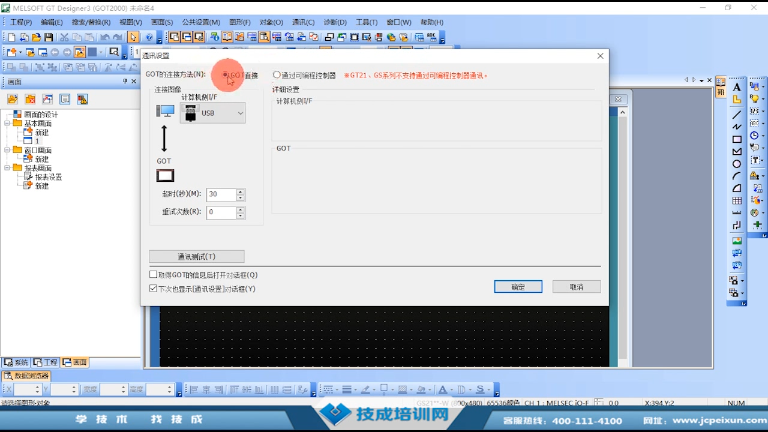Open the 帮助(H) menu

coord(432,22)
